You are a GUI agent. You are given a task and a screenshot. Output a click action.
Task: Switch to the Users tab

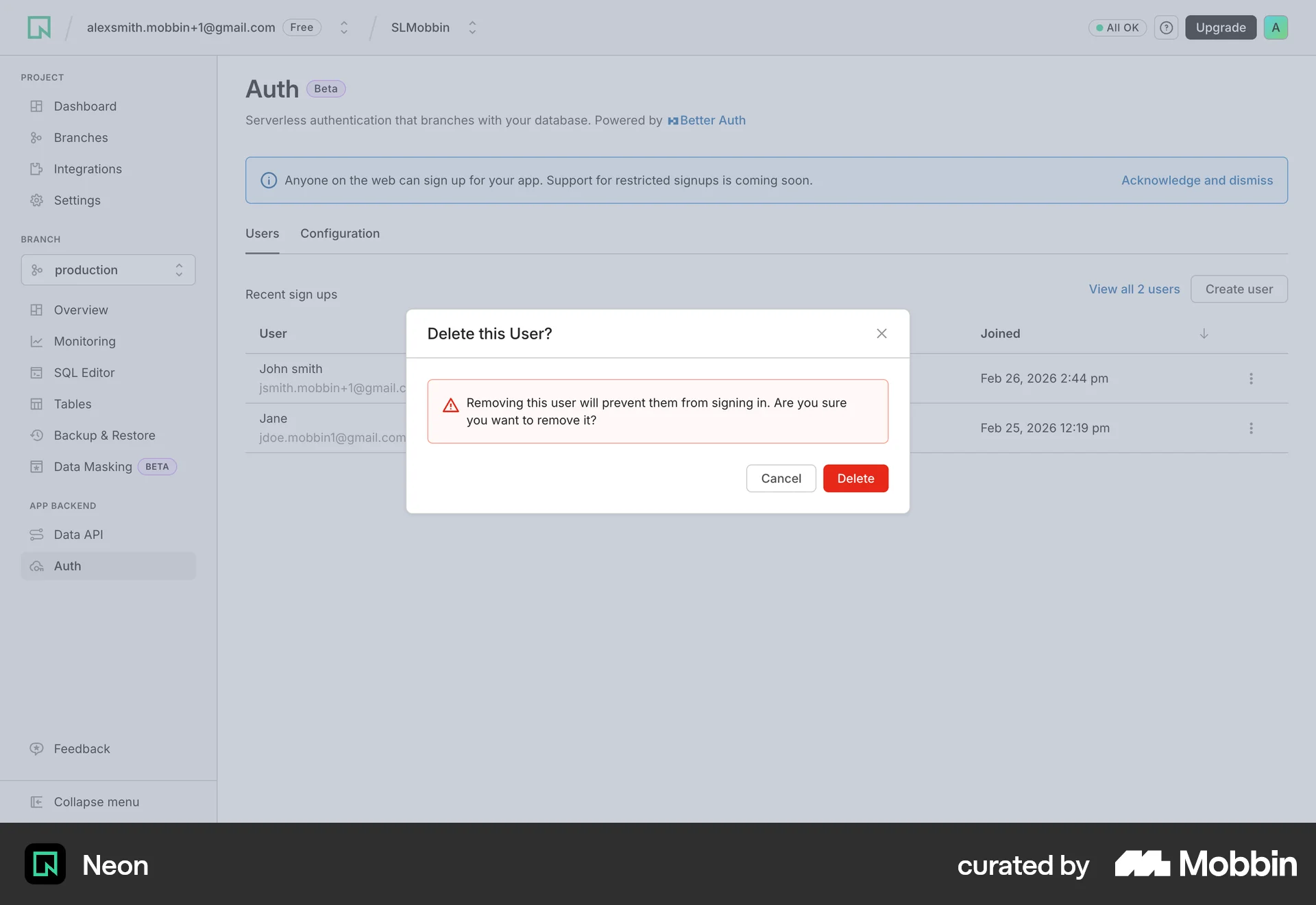tap(263, 233)
